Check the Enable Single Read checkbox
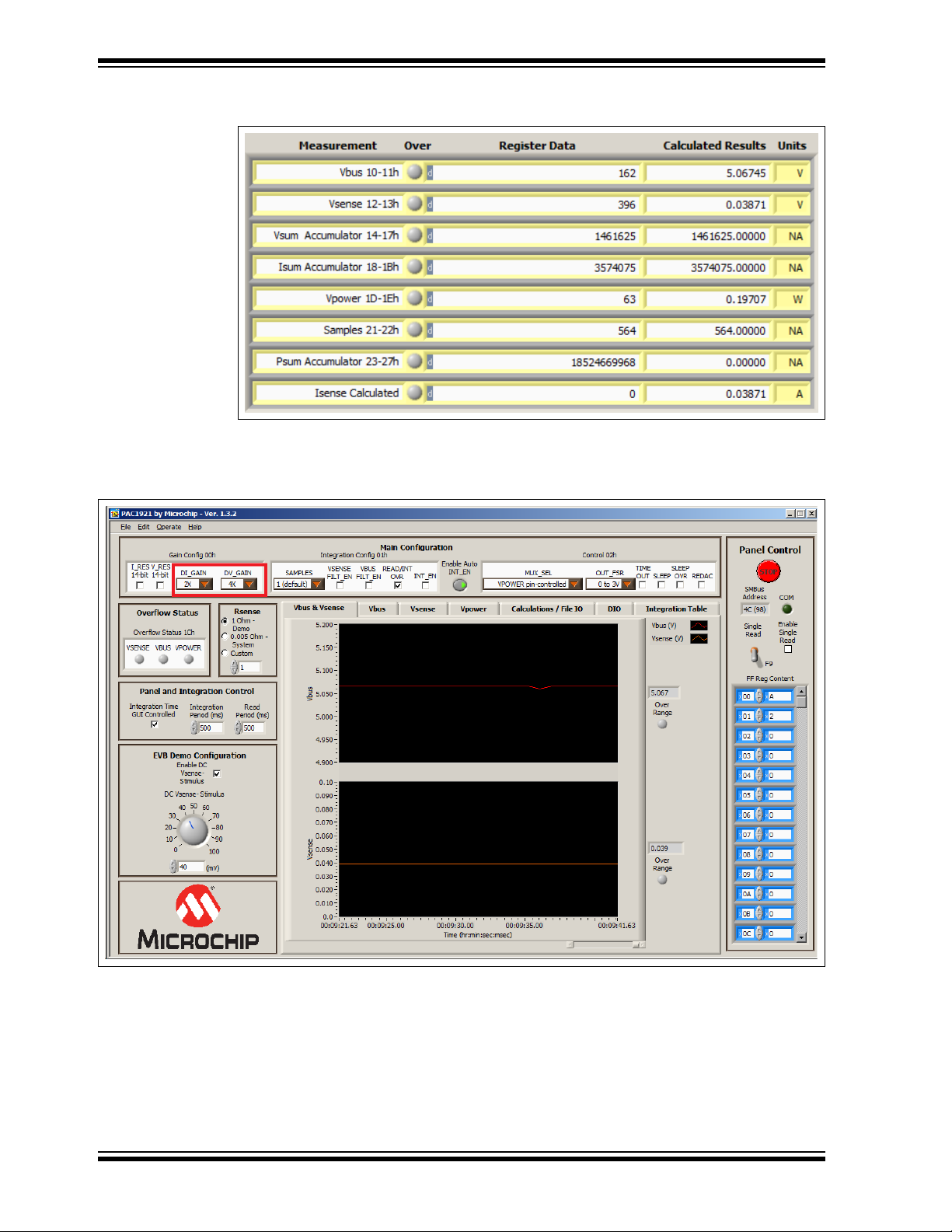The image size is (952, 1232). tap(788, 649)
